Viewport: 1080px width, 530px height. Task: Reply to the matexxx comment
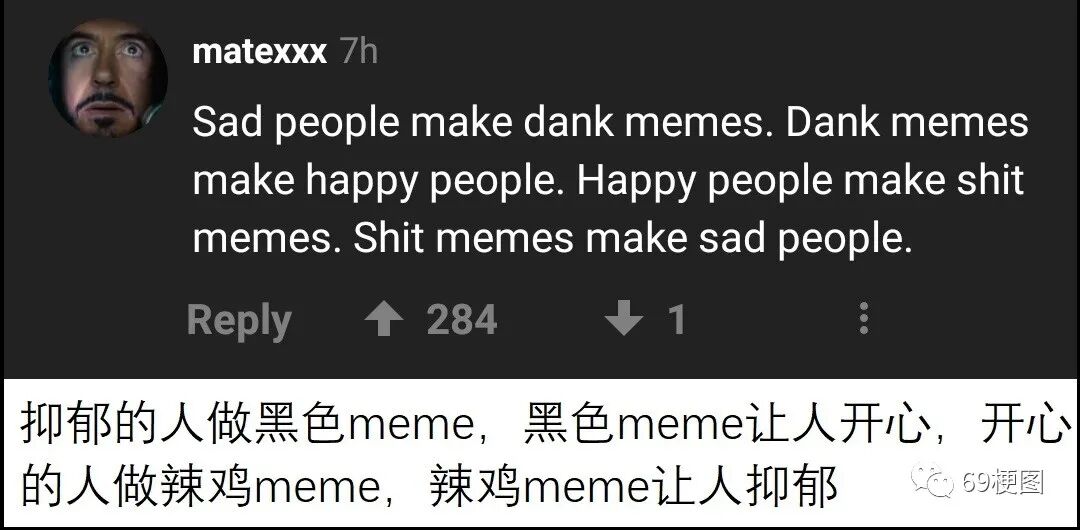[239, 322]
